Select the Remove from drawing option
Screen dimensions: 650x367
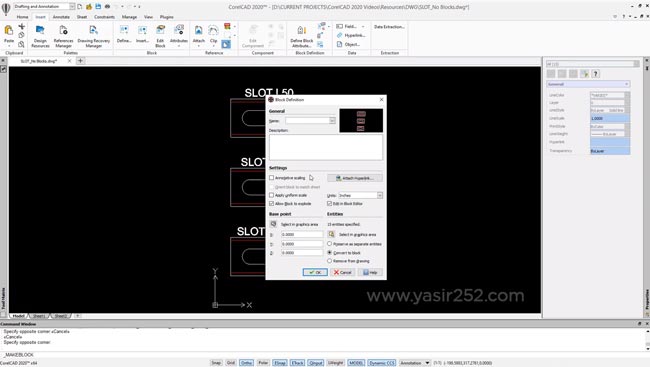coord(330,261)
